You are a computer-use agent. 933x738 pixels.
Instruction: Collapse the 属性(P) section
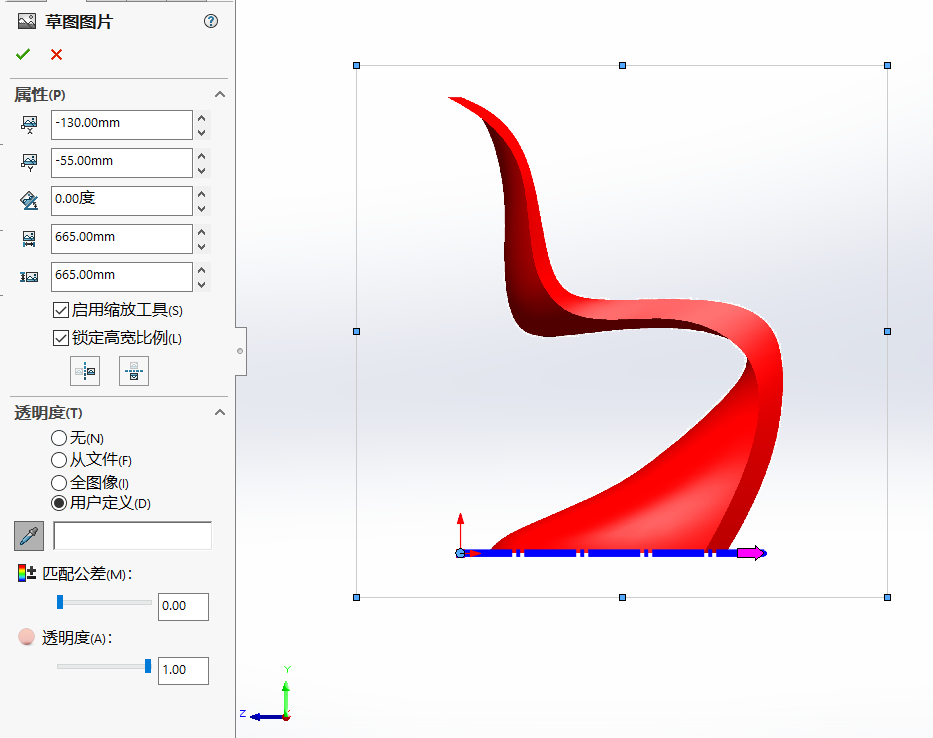tap(220, 94)
